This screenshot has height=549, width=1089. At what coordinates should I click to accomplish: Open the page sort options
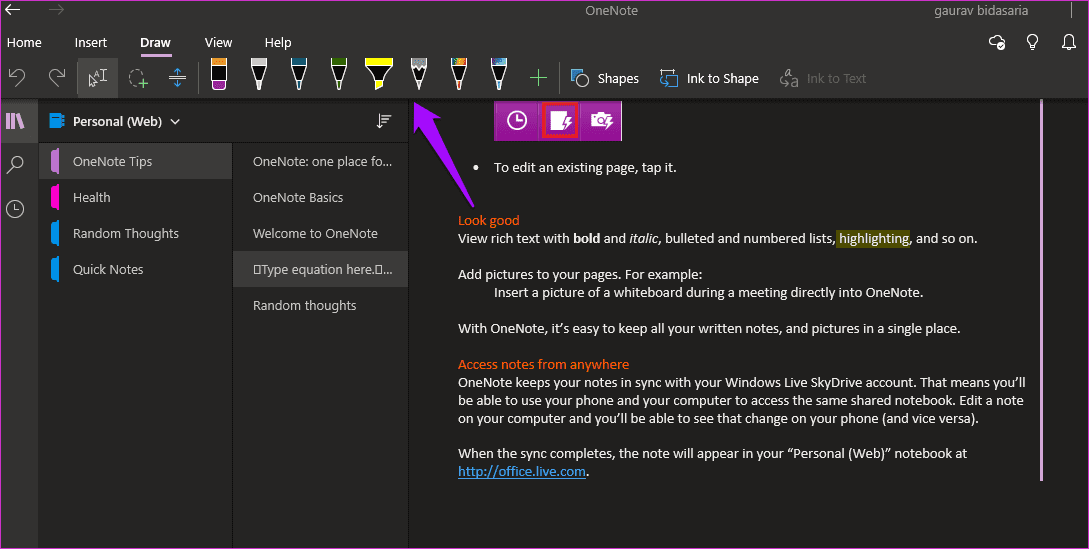383,122
